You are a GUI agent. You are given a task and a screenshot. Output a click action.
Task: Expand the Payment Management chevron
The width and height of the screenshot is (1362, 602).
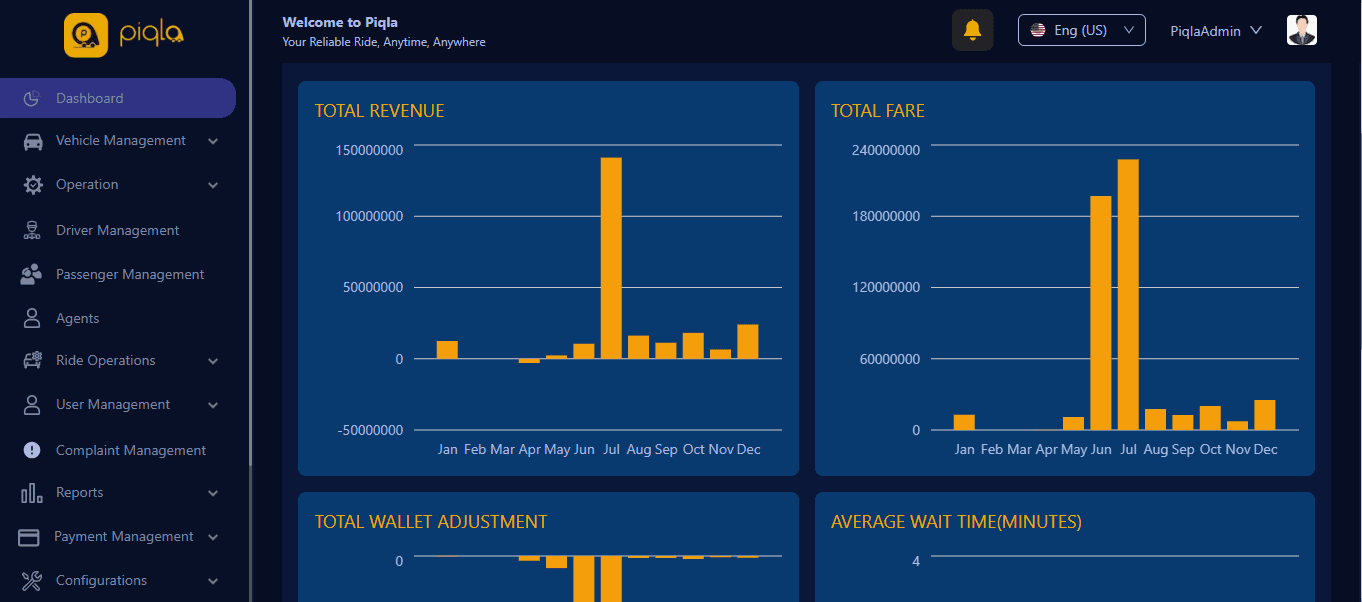click(x=213, y=538)
